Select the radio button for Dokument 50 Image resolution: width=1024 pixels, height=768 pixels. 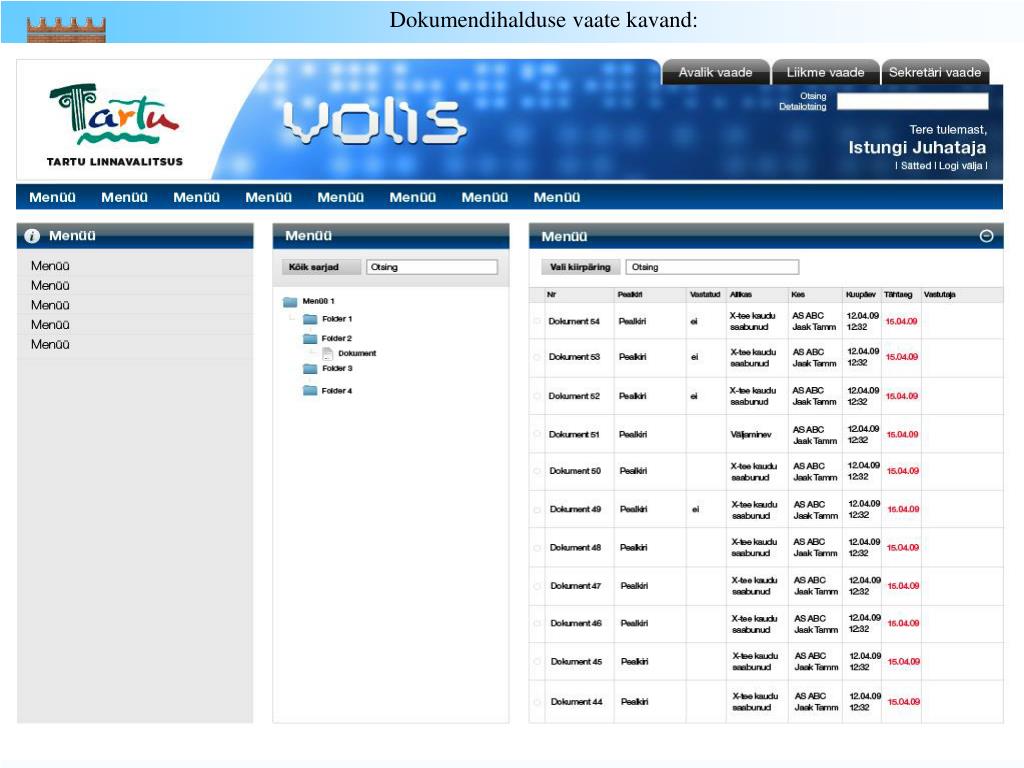pos(537,471)
